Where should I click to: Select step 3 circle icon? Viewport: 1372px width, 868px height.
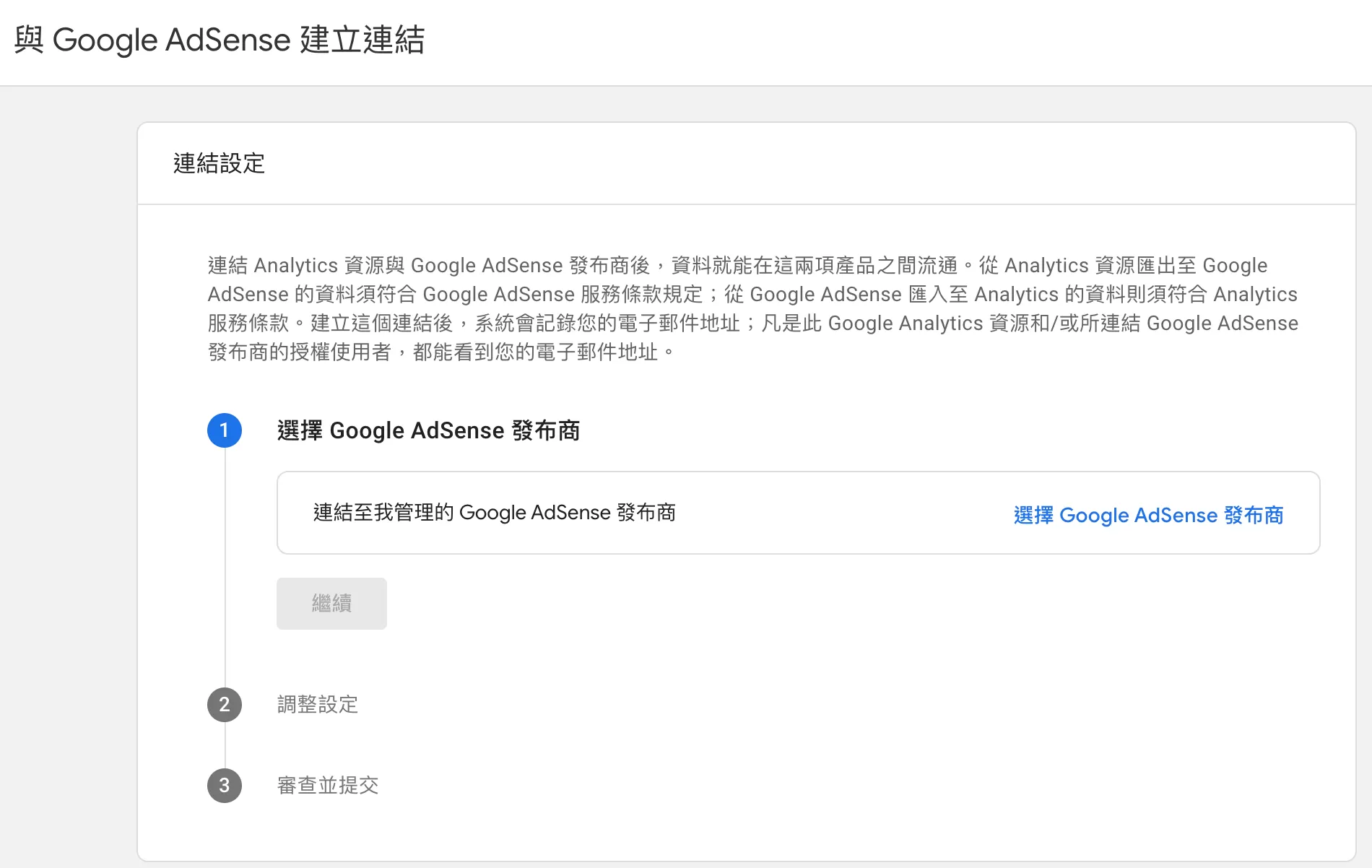225,785
